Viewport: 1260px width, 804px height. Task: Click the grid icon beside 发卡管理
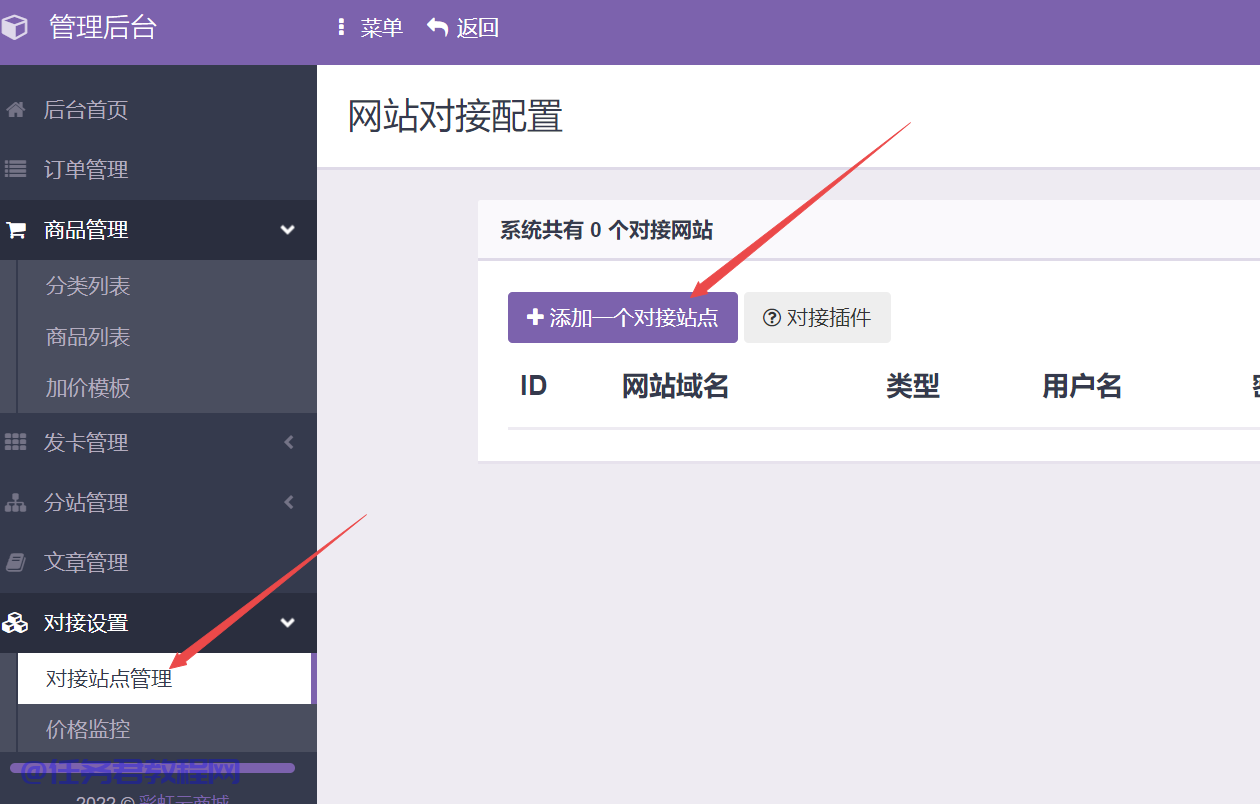15,442
